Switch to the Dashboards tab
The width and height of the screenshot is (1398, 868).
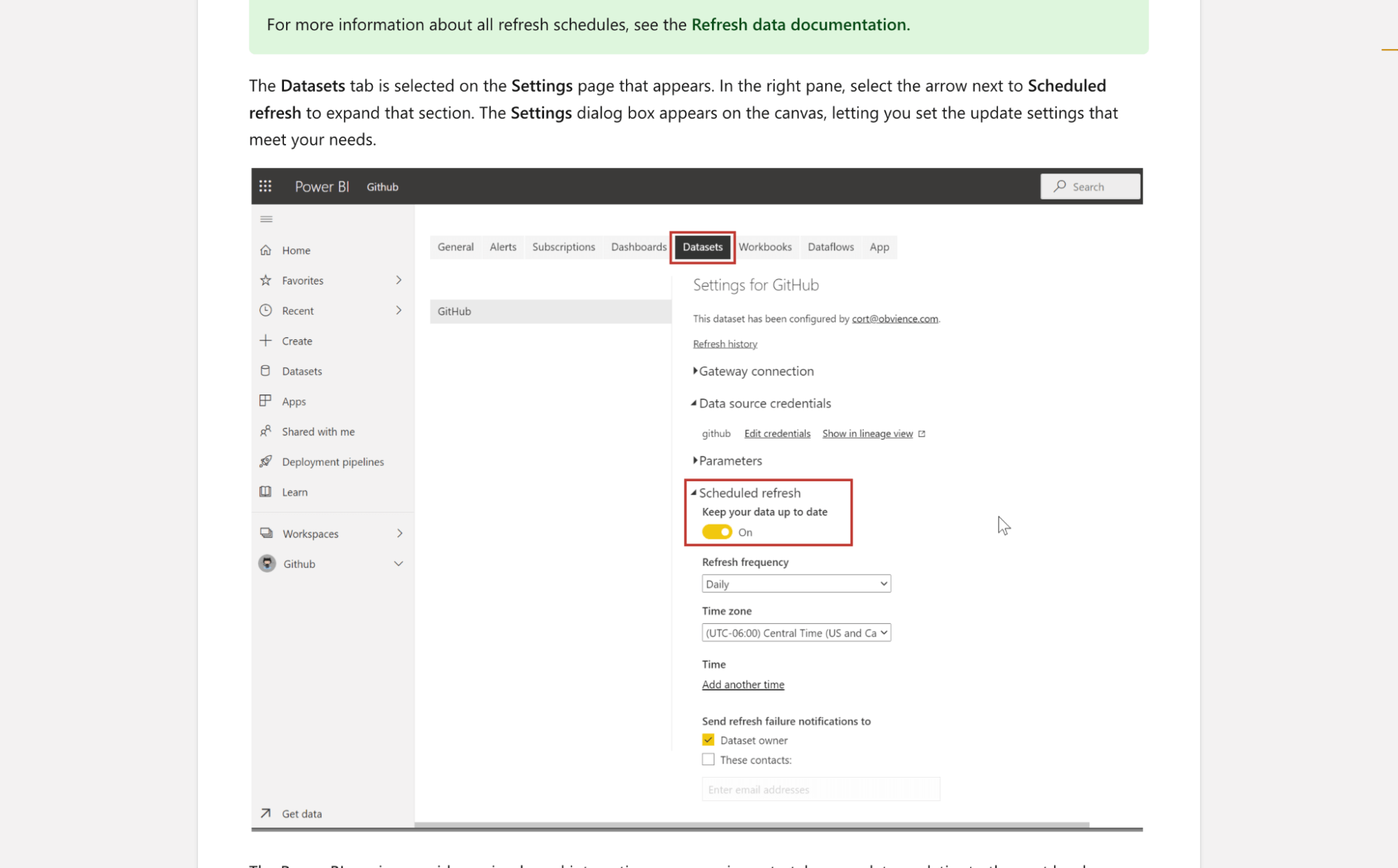[x=639, y=247]
